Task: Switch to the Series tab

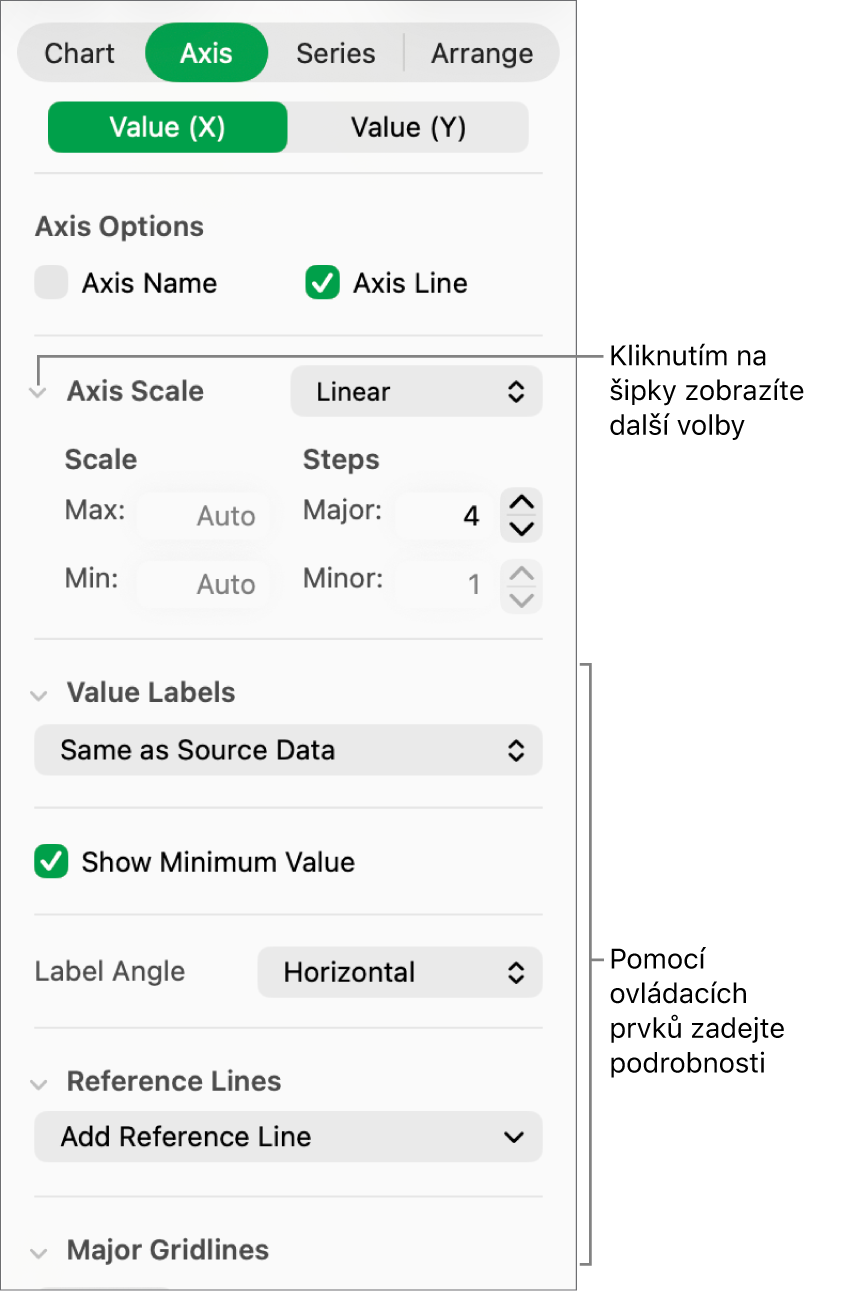Action: 336,54
